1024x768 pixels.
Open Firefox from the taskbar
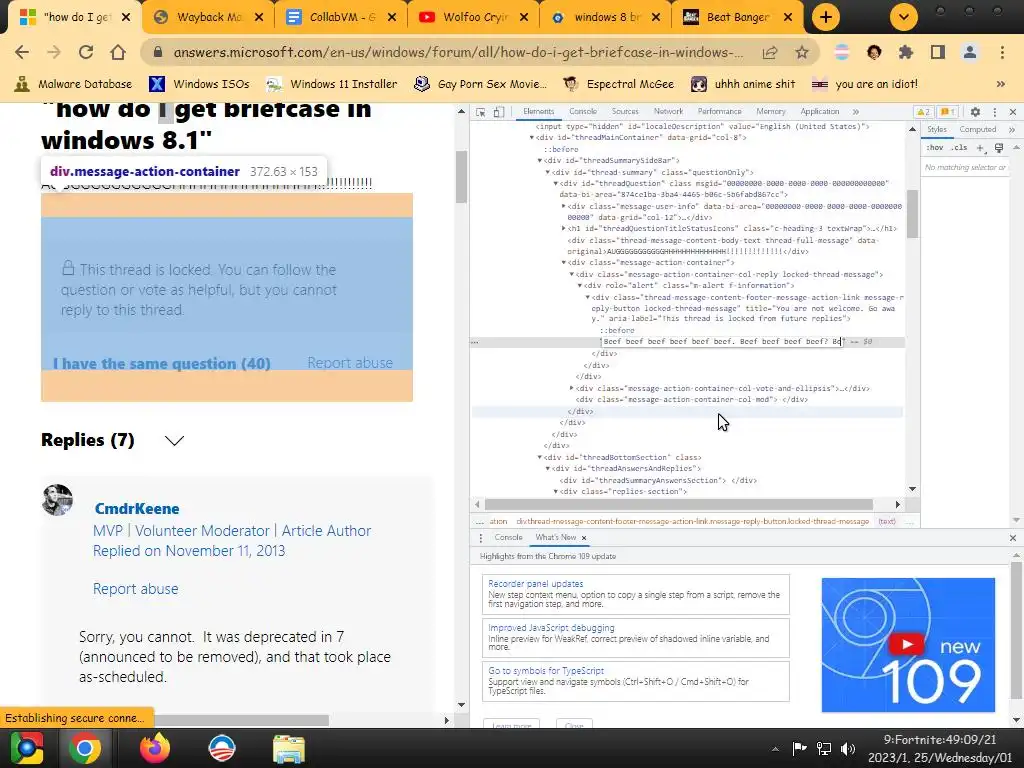point(154,748)
